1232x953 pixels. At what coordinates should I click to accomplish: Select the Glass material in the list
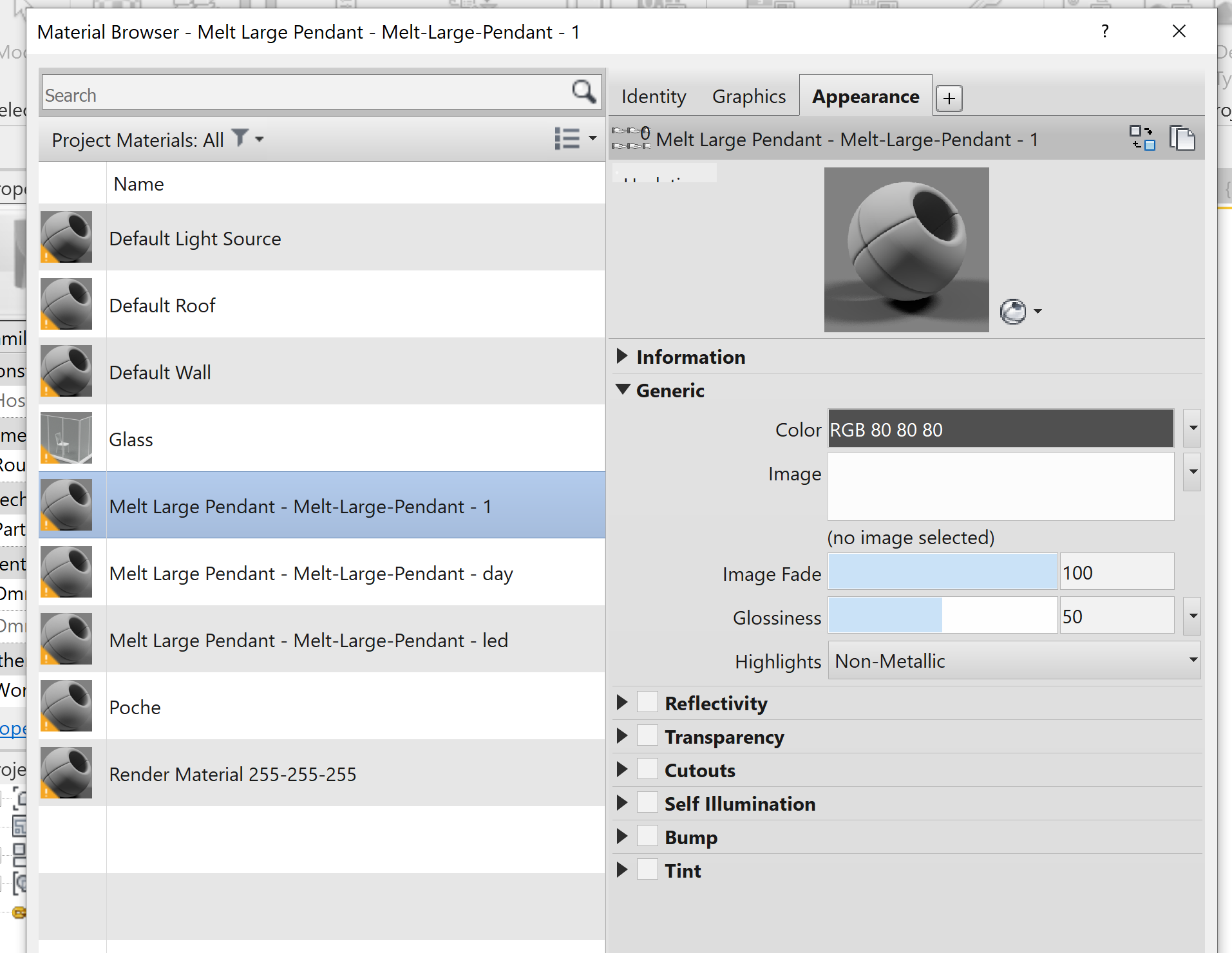tap(258, 439)
